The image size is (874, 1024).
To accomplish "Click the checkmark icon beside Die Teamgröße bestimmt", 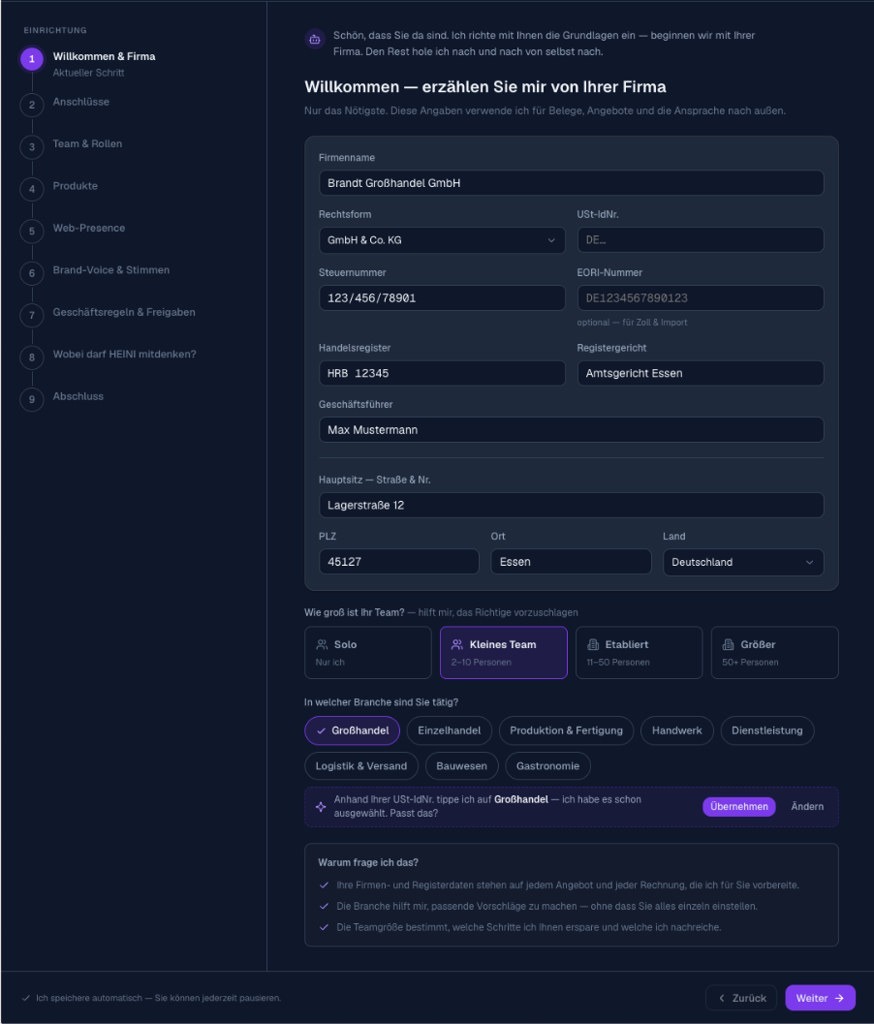I will click(x=324, y=927).
